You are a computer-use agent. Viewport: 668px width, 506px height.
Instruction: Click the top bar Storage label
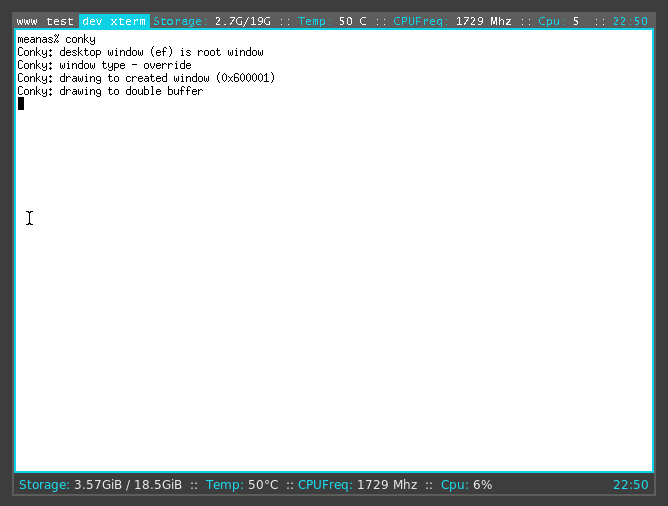click(x=180, y=21)
